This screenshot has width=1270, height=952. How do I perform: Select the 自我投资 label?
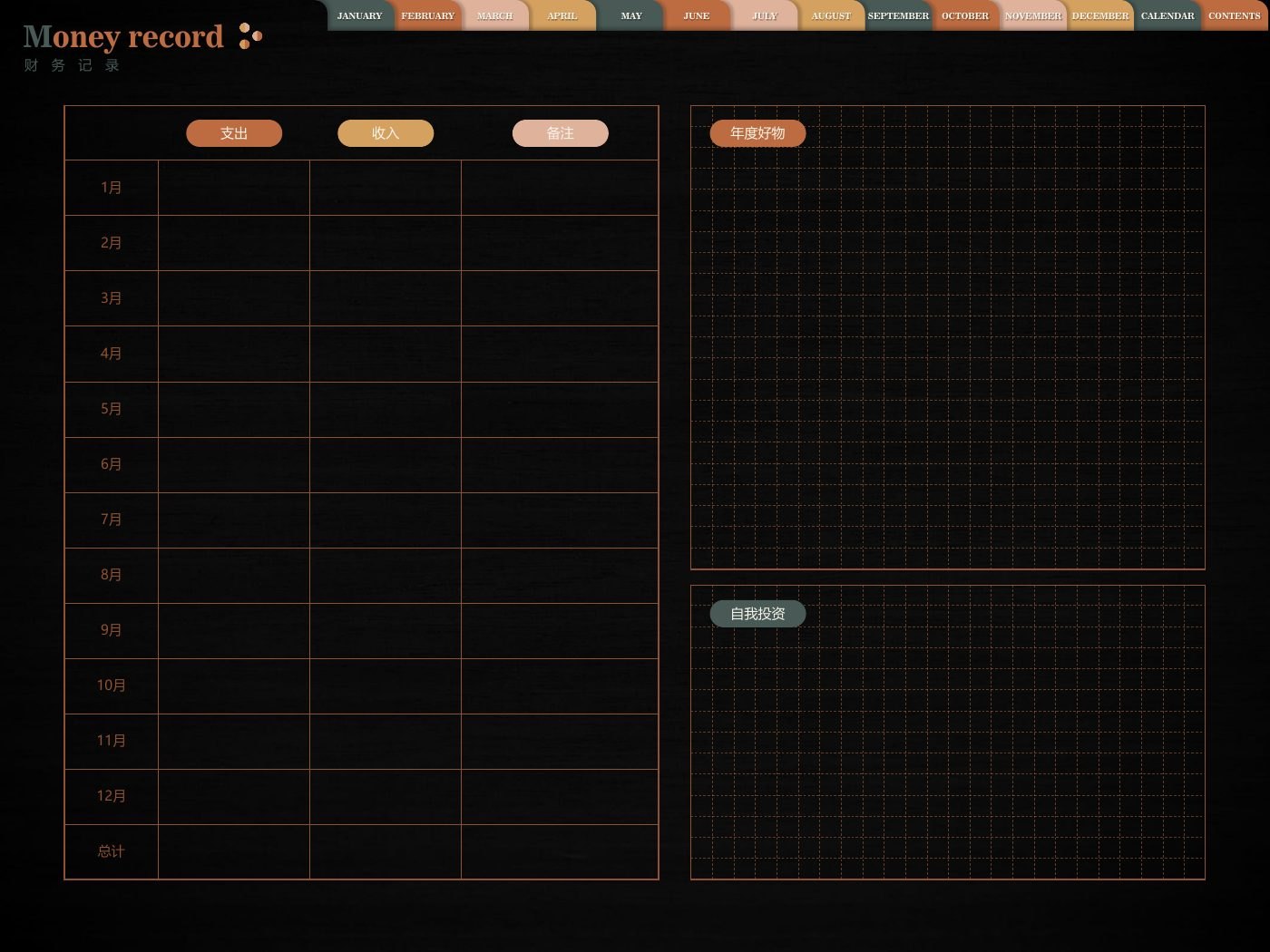click(757, 614)
